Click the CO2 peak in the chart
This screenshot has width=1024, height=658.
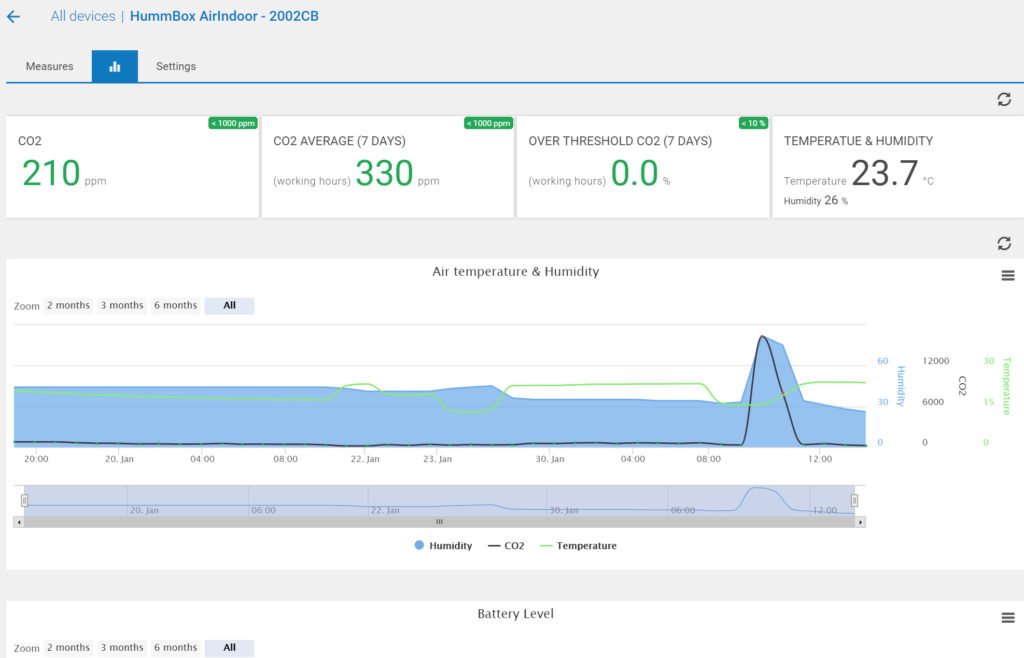[761, 337]
